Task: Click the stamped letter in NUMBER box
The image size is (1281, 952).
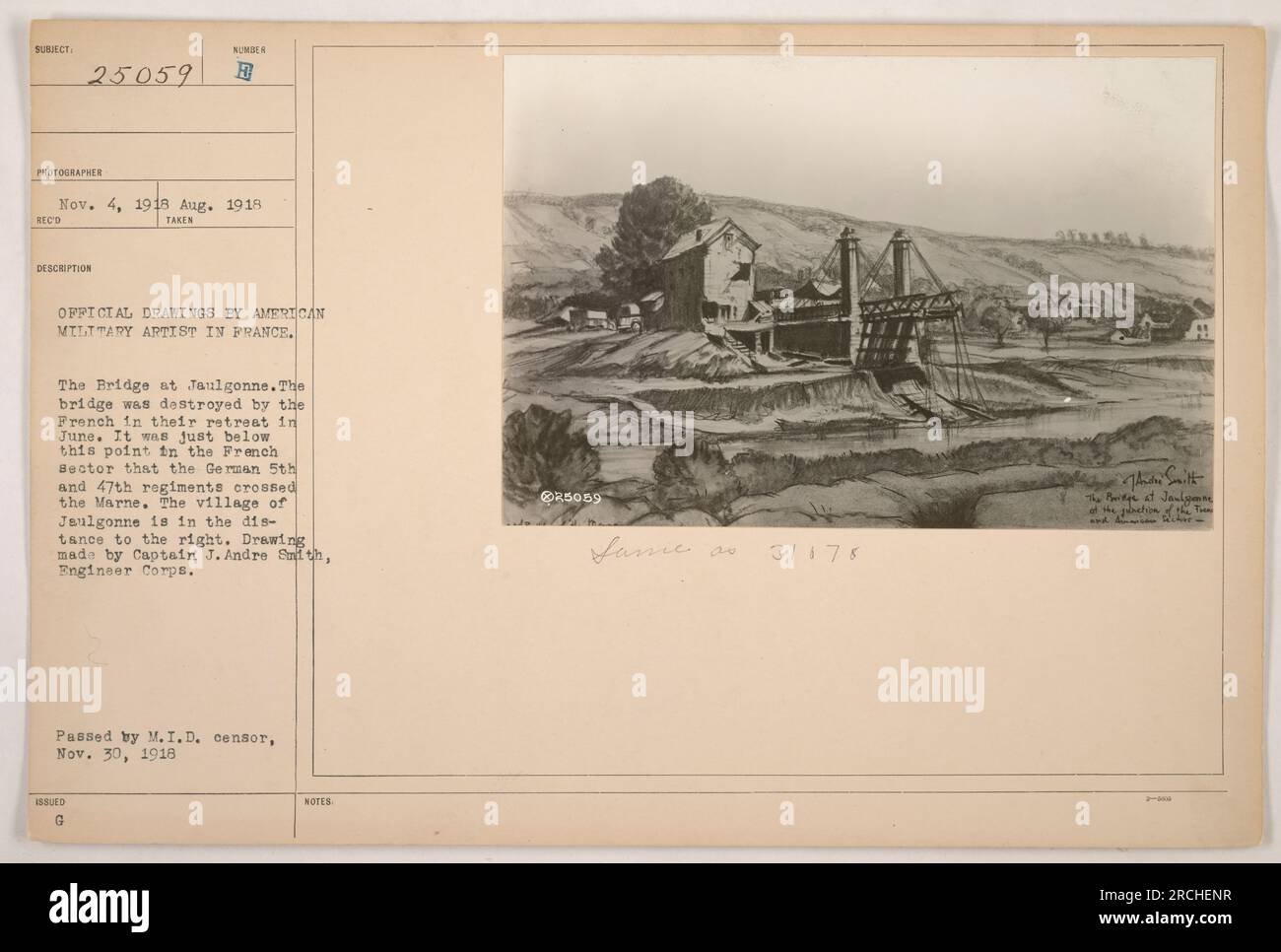Action: coord(245,69)
